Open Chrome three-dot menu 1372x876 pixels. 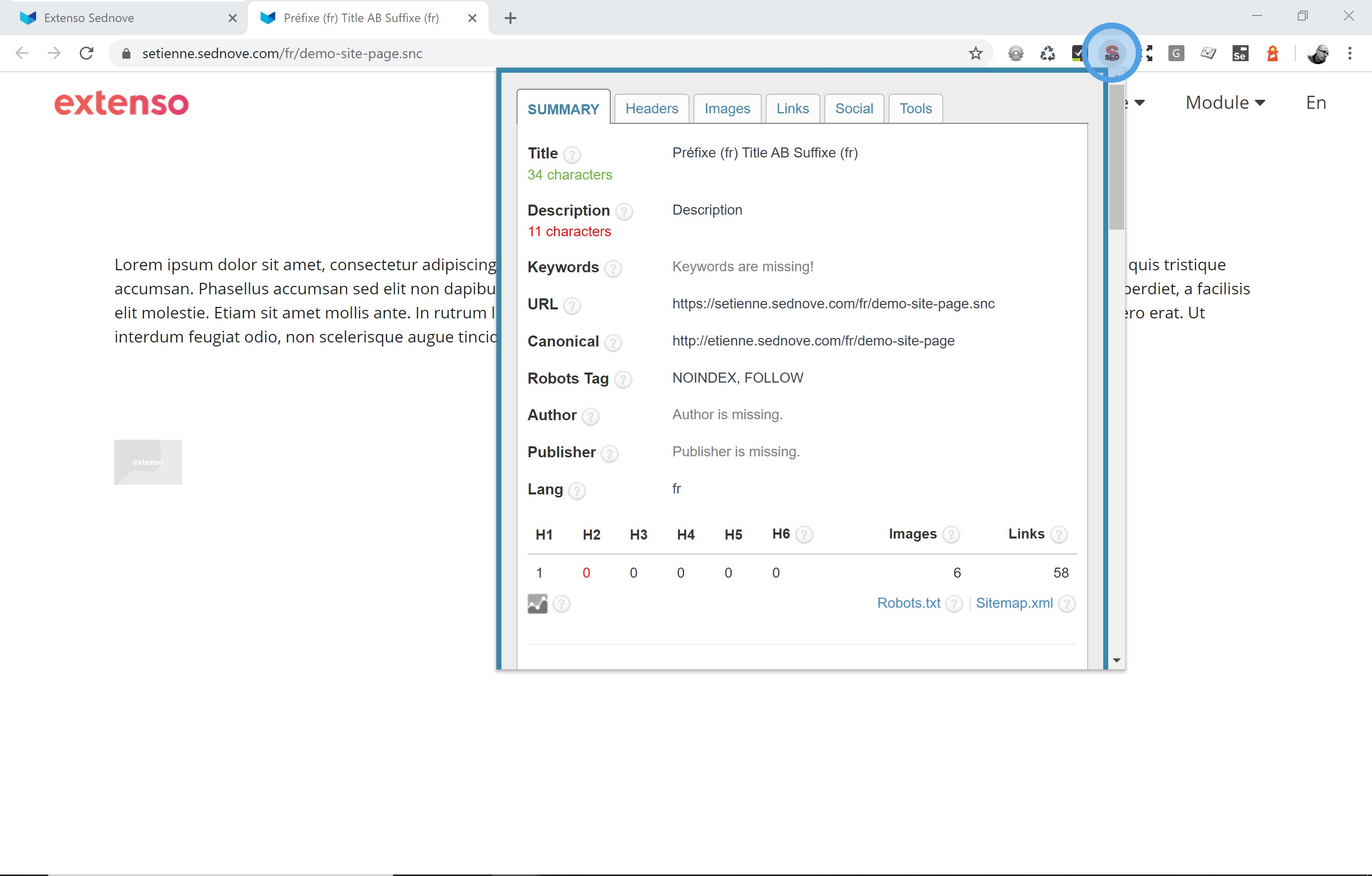[1350, 54]
